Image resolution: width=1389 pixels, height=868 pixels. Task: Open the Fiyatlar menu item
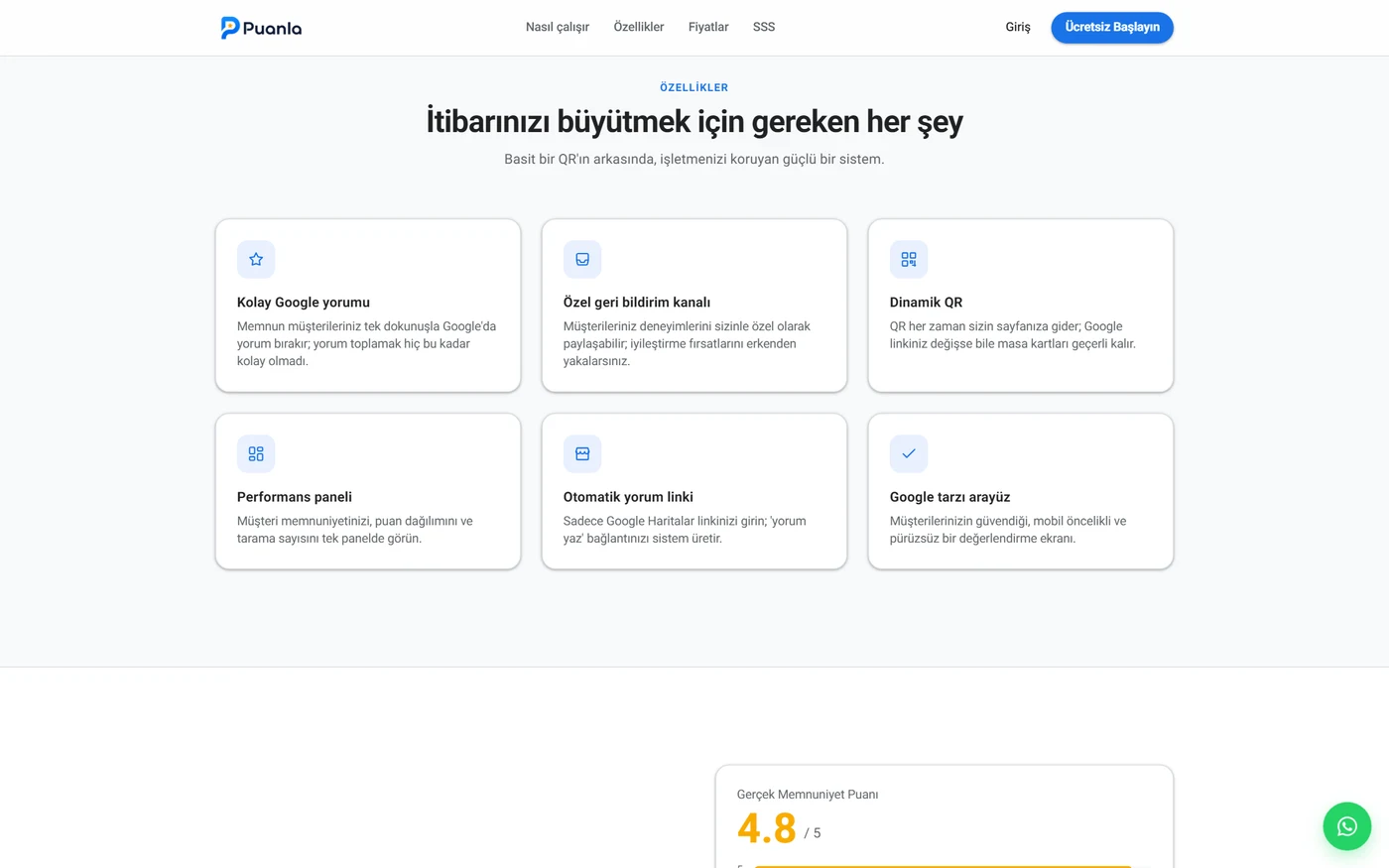pyautogui.click(x=708, y=27)
